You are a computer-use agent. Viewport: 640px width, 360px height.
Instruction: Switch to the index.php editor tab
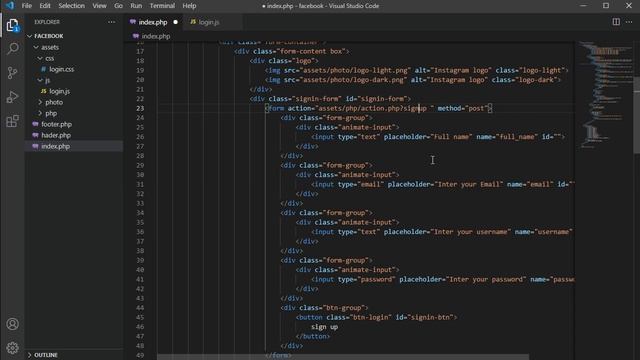(x=153, y=22)
